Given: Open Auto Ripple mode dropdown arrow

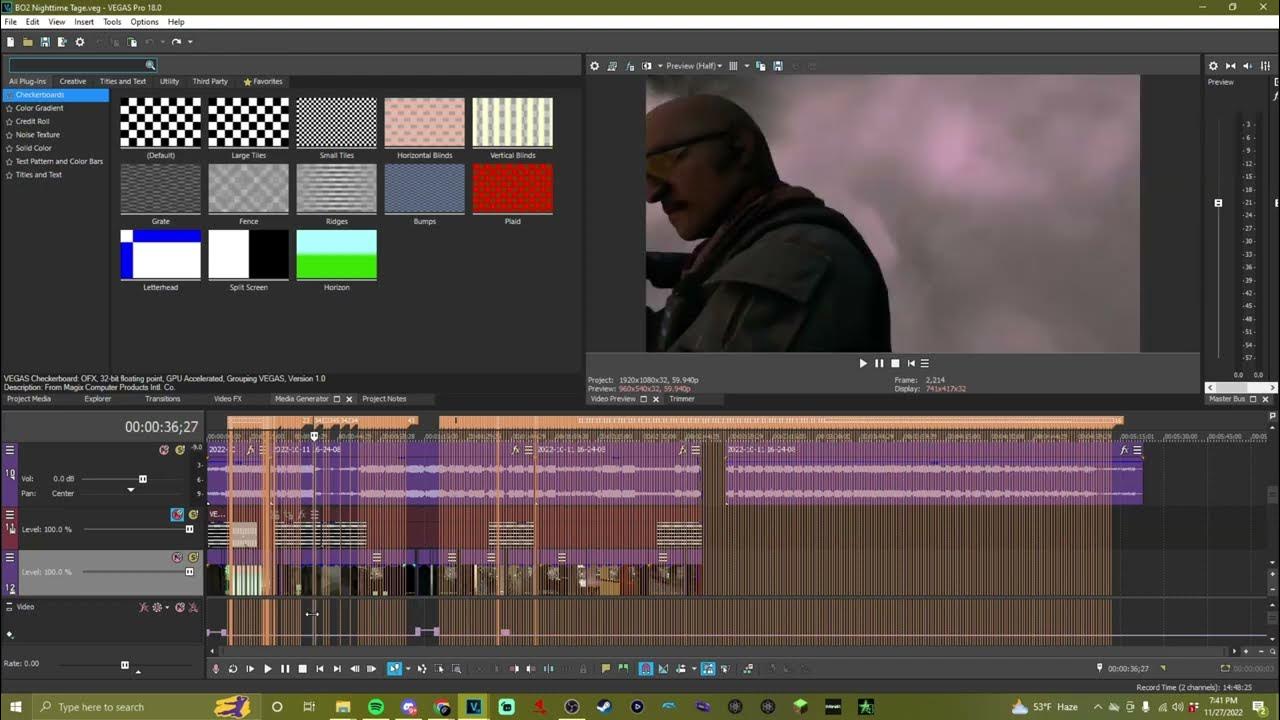Looking at the screenshot, I should [694, 669].
